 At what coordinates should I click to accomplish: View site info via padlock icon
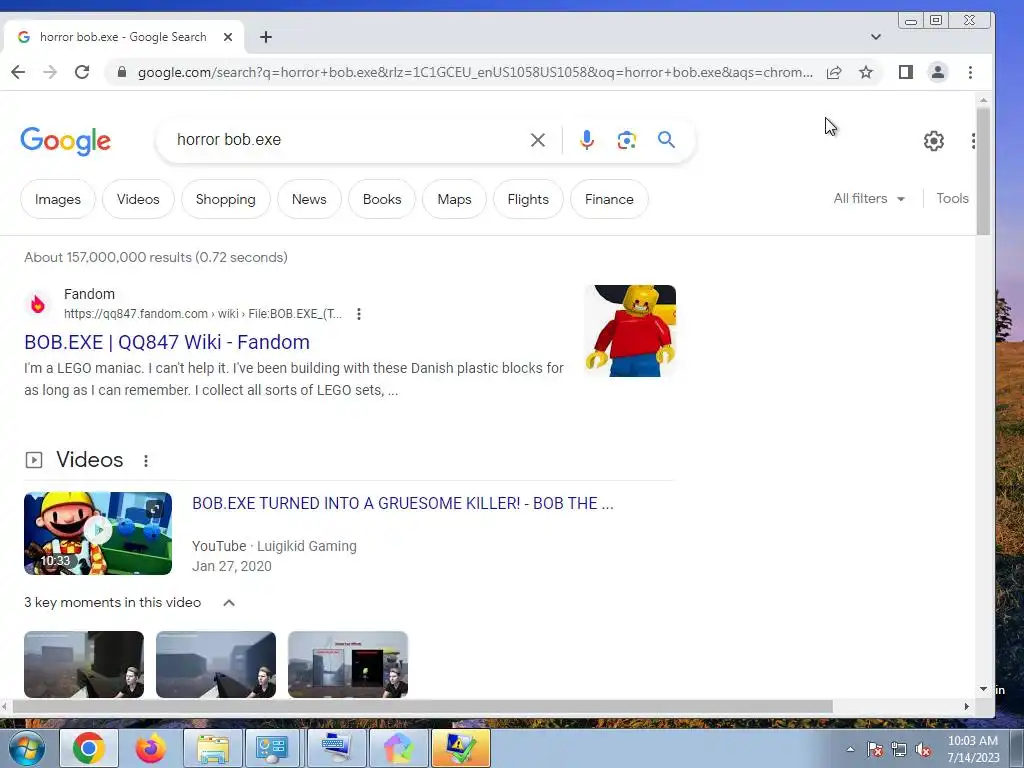121,72
